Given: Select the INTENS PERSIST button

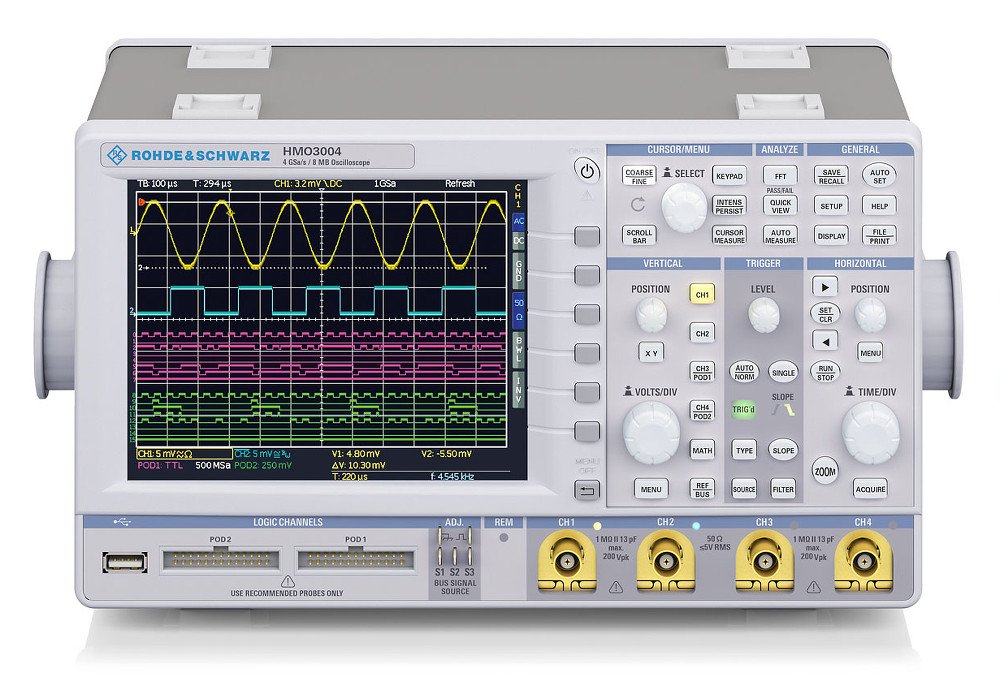Looking at the screenshot, I should [x=729, y=206].
